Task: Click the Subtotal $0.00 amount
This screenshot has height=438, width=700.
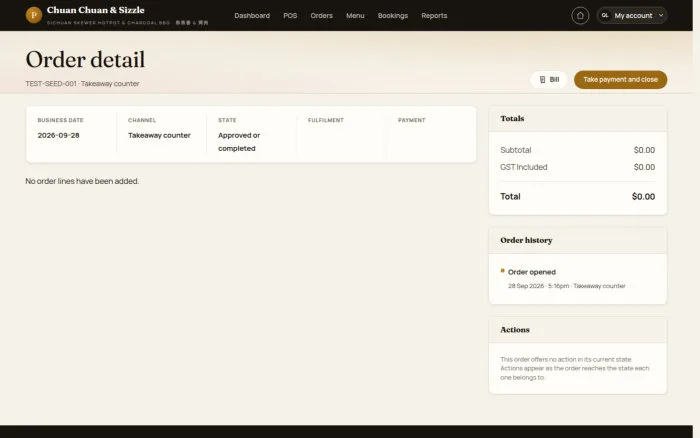Action: (x=644, y=150)
